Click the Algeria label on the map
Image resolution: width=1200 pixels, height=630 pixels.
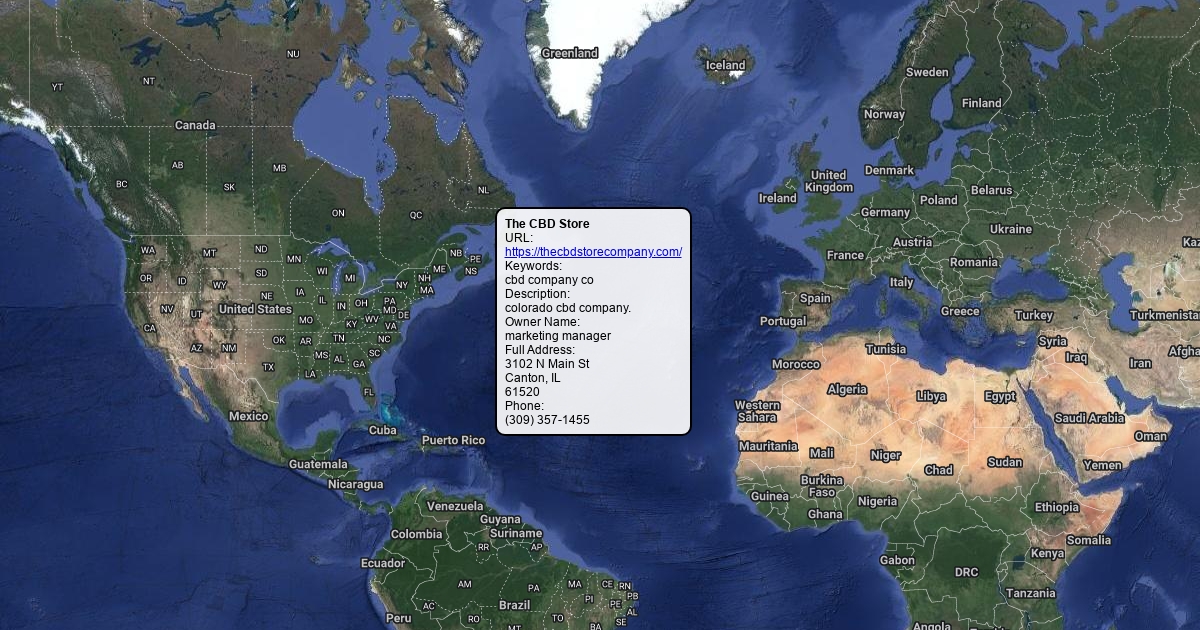pos(847,389)
